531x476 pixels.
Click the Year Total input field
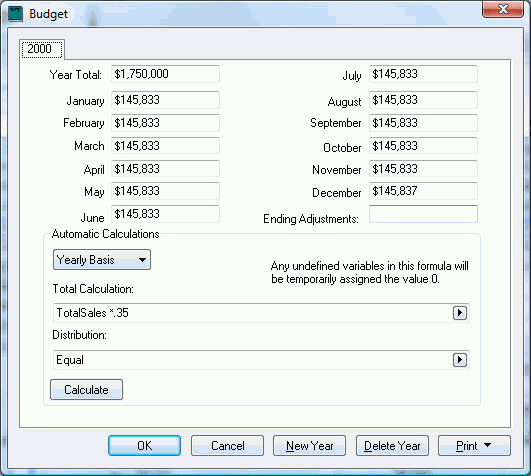coord(165,74)
